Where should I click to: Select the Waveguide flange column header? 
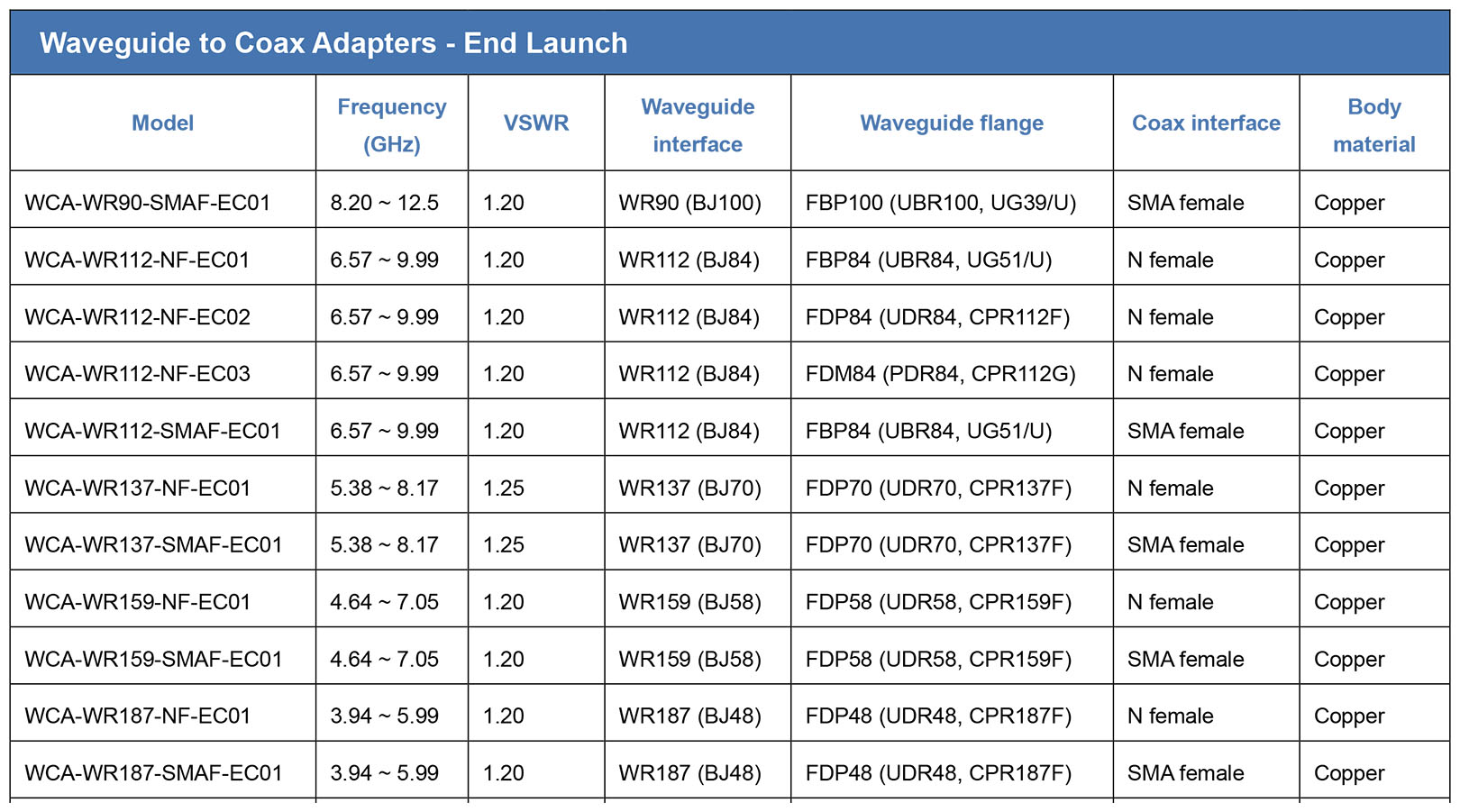click(952, 123)
